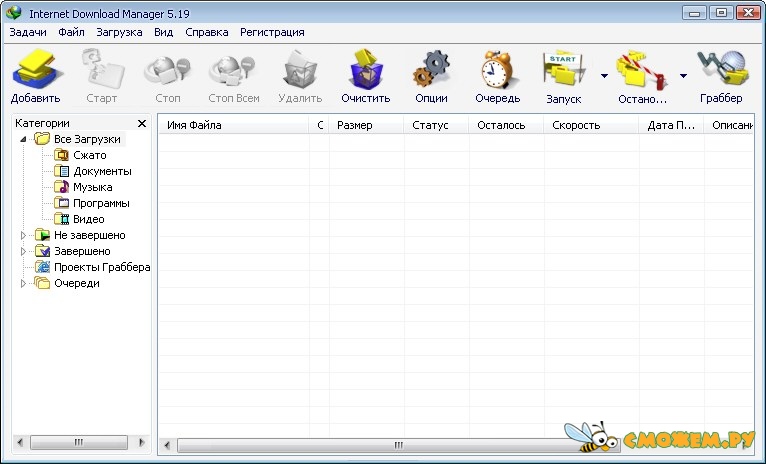Expand the Завершено tree node
The image size is (766, 464).
click(23, 252)
